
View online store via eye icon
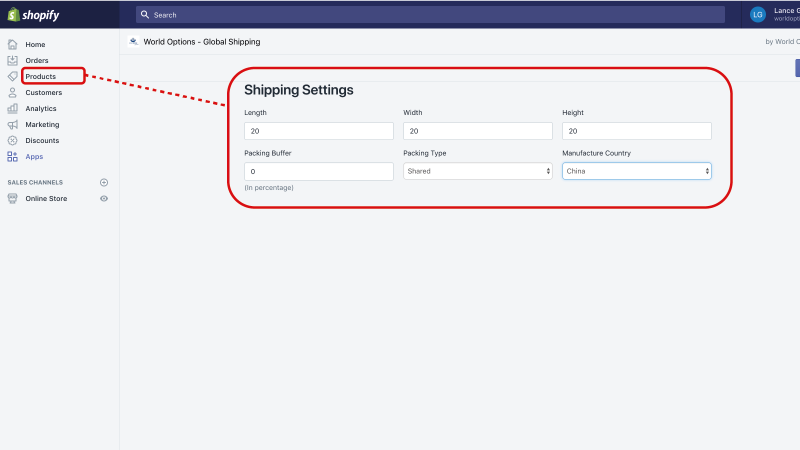(x=104, y=198)
